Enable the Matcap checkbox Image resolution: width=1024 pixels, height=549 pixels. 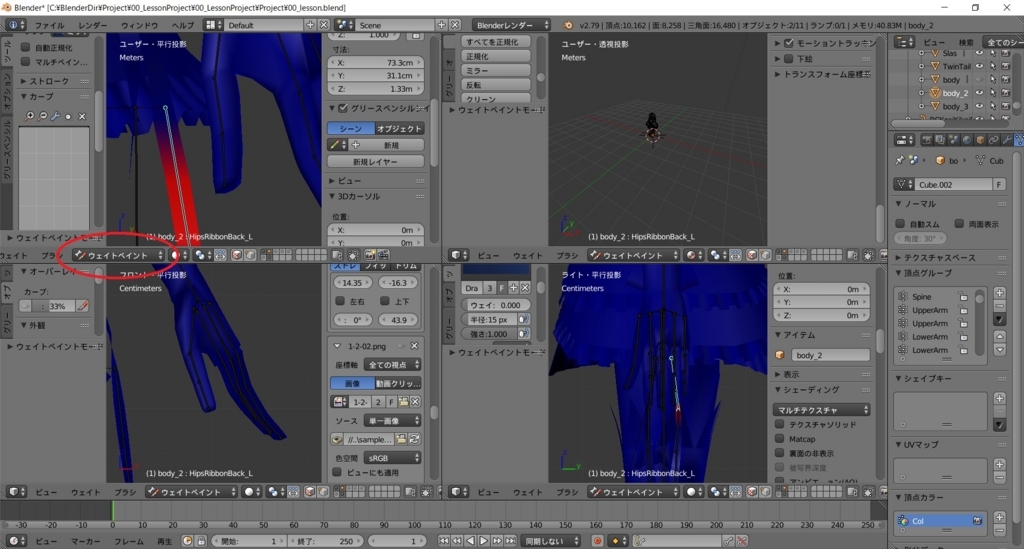coord(780,439)
